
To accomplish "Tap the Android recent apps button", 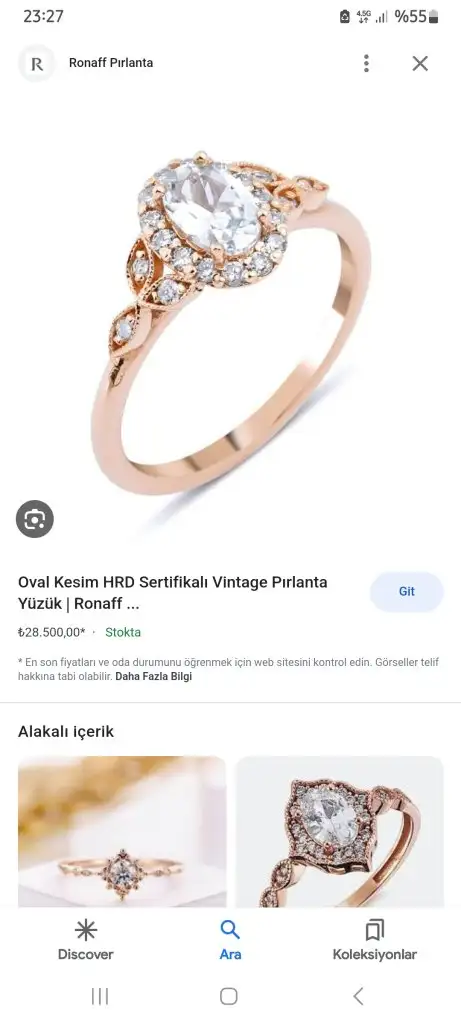I will [100, 996].
